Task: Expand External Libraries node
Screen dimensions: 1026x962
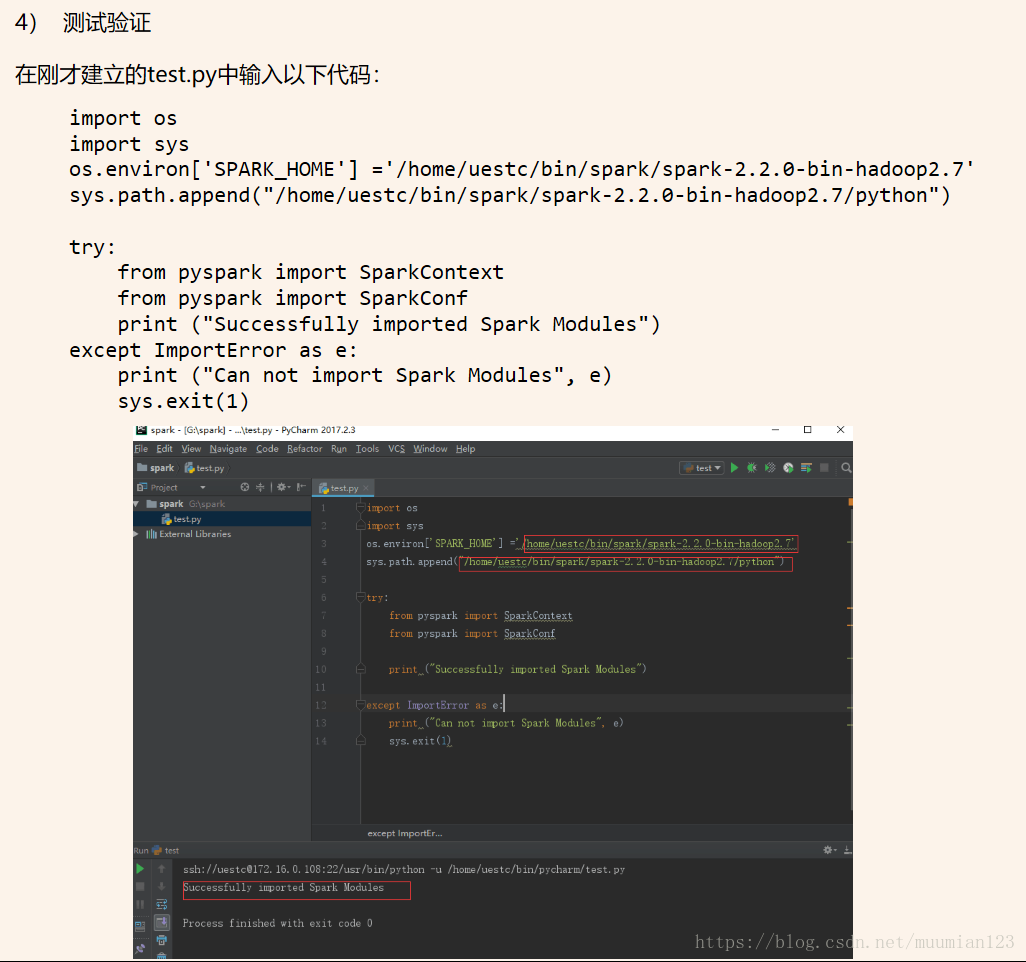Action: 136,534
